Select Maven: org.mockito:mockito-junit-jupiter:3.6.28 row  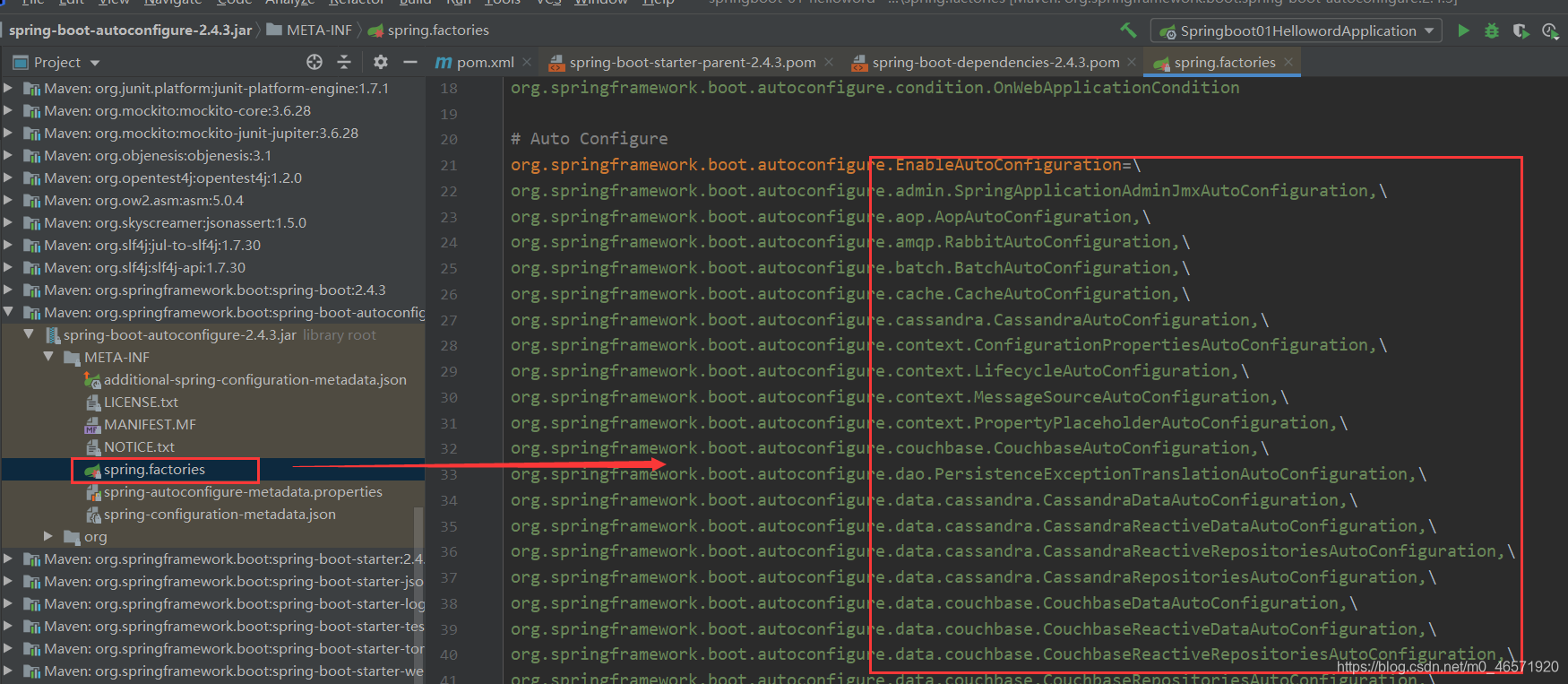click(x=213, y=134)
